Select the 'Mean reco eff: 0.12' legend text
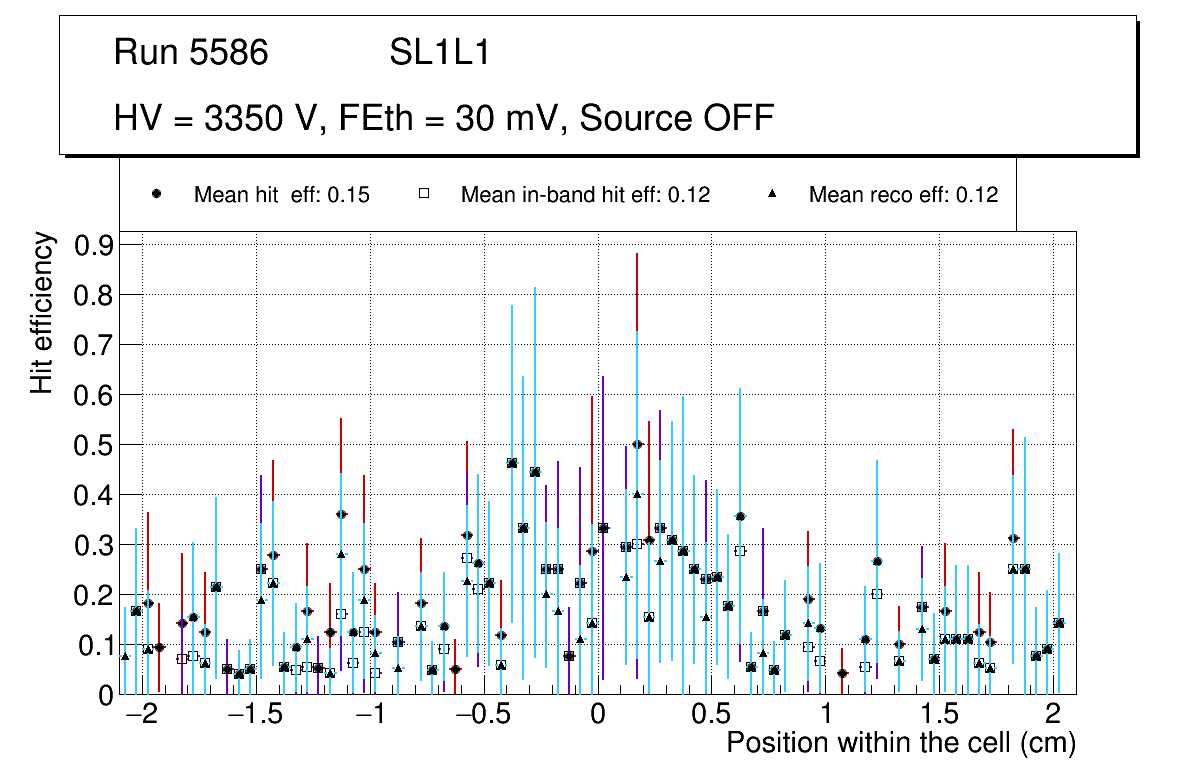Image resolution: width=1196 pixels, height=772 pixels. 903,195
